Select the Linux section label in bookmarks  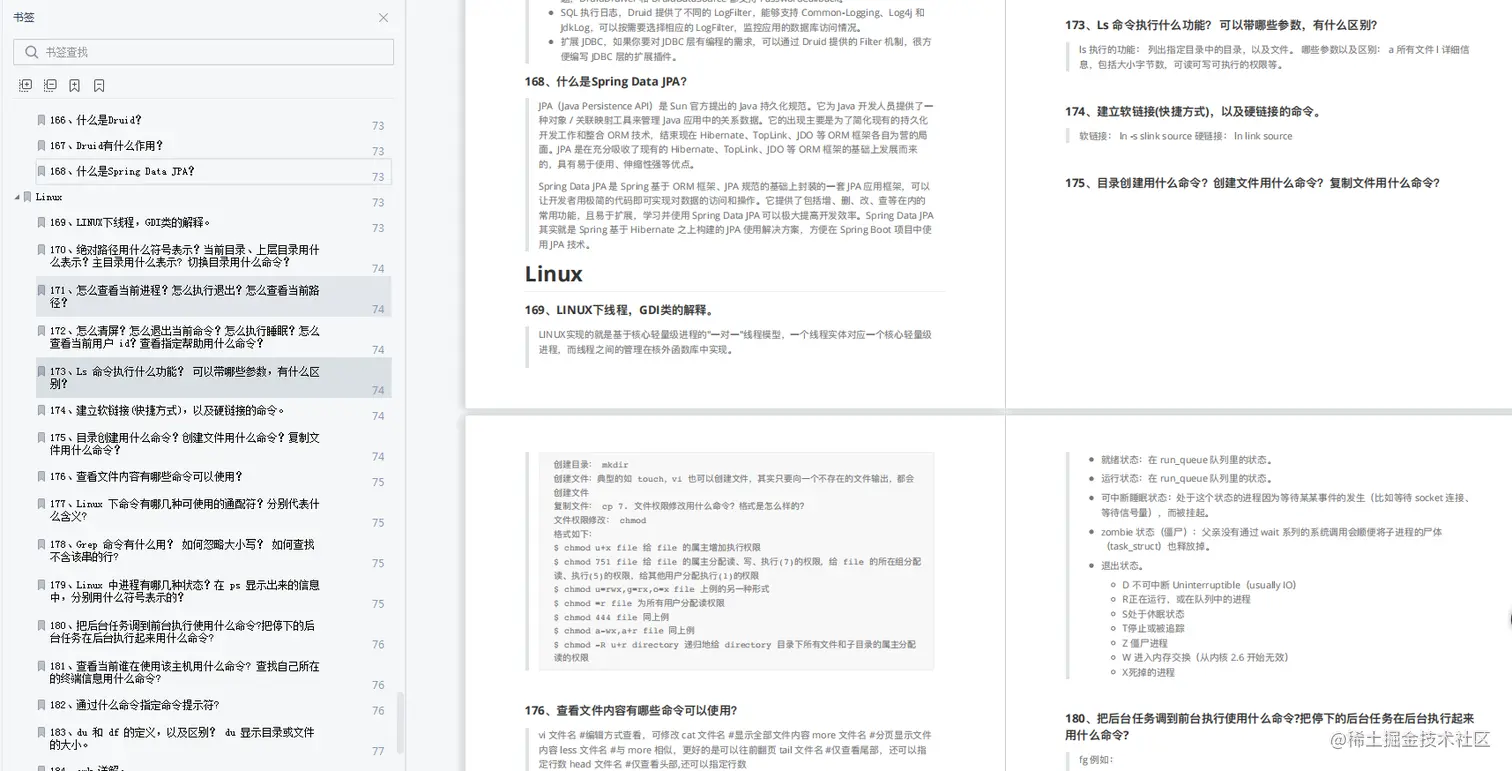point(48,196)
